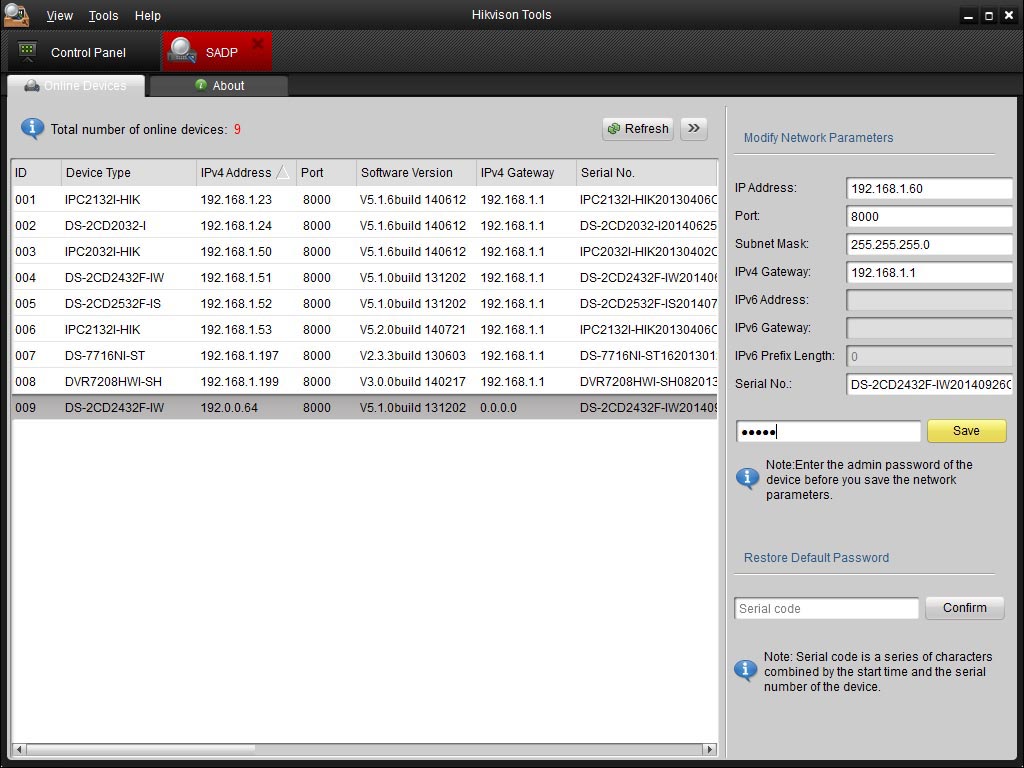
Task: Click the horizontal scrollbar right arrow
Action: click(709, 749)
